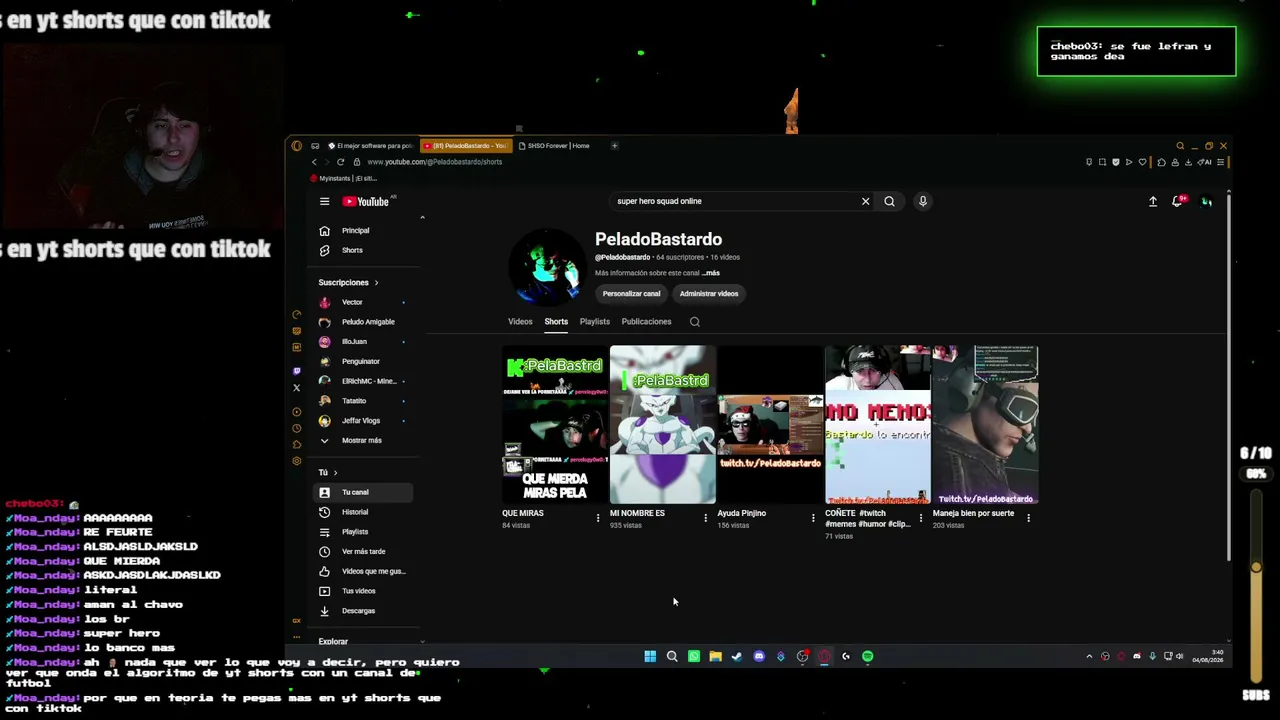This screenshot has height=720, width=1280.
Task: Open options menu for Ayuda Pinjino short
Action: [x=813, y=518]
